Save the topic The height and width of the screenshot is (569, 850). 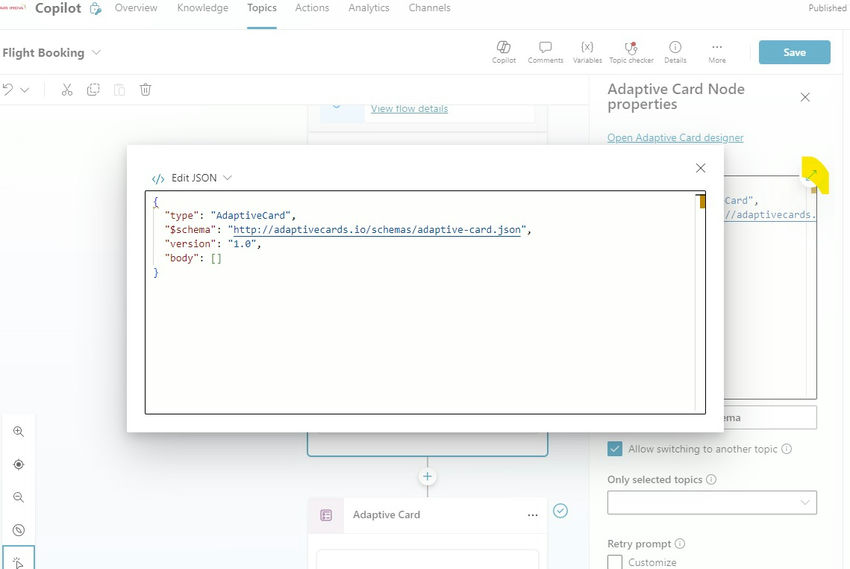pos(794,52)
